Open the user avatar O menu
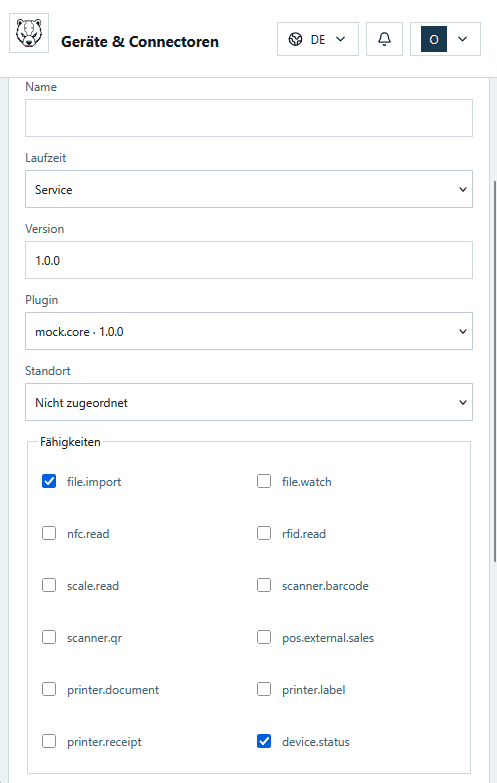 [x=434, y=39]
